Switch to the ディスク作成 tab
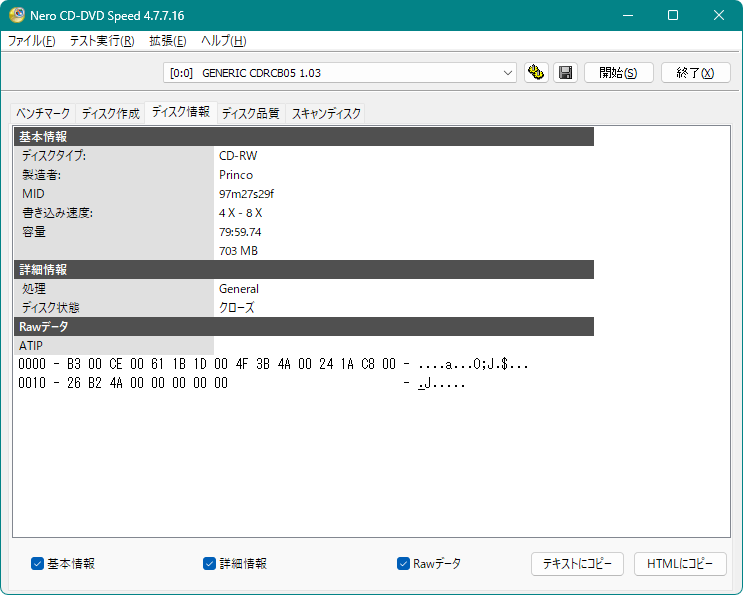 click(110, 114)
